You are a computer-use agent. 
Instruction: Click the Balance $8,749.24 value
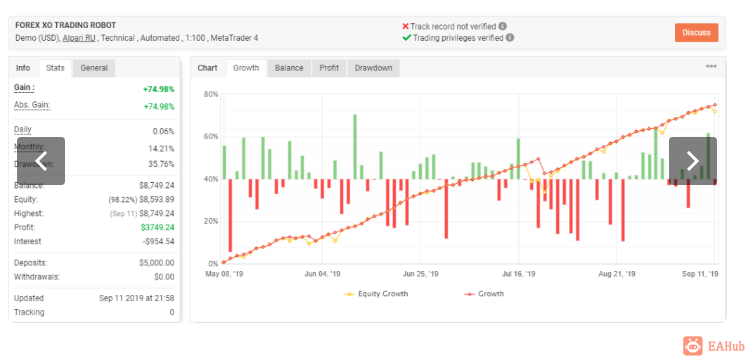pyautogui.click(x=158, y=186)
